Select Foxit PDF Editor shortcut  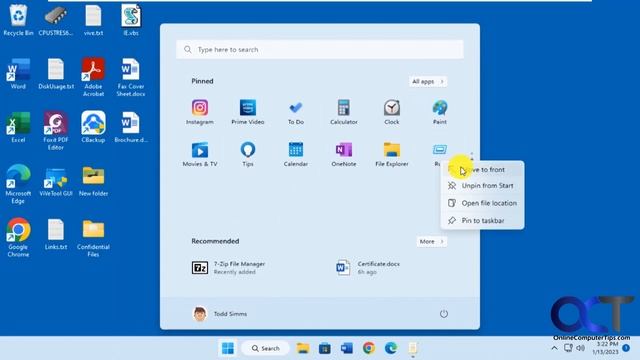pos(56,131)
